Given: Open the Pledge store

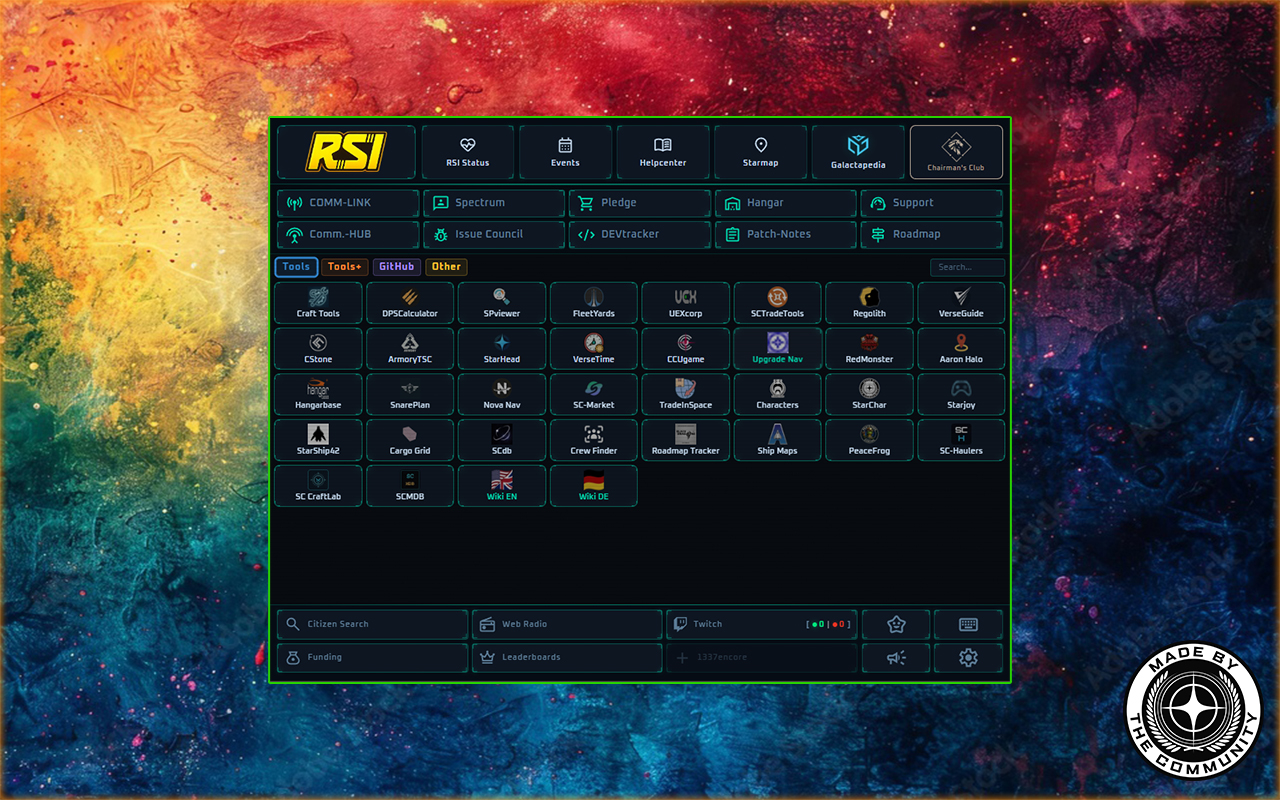Looking at the screenshot, I should tap(640, 203).
